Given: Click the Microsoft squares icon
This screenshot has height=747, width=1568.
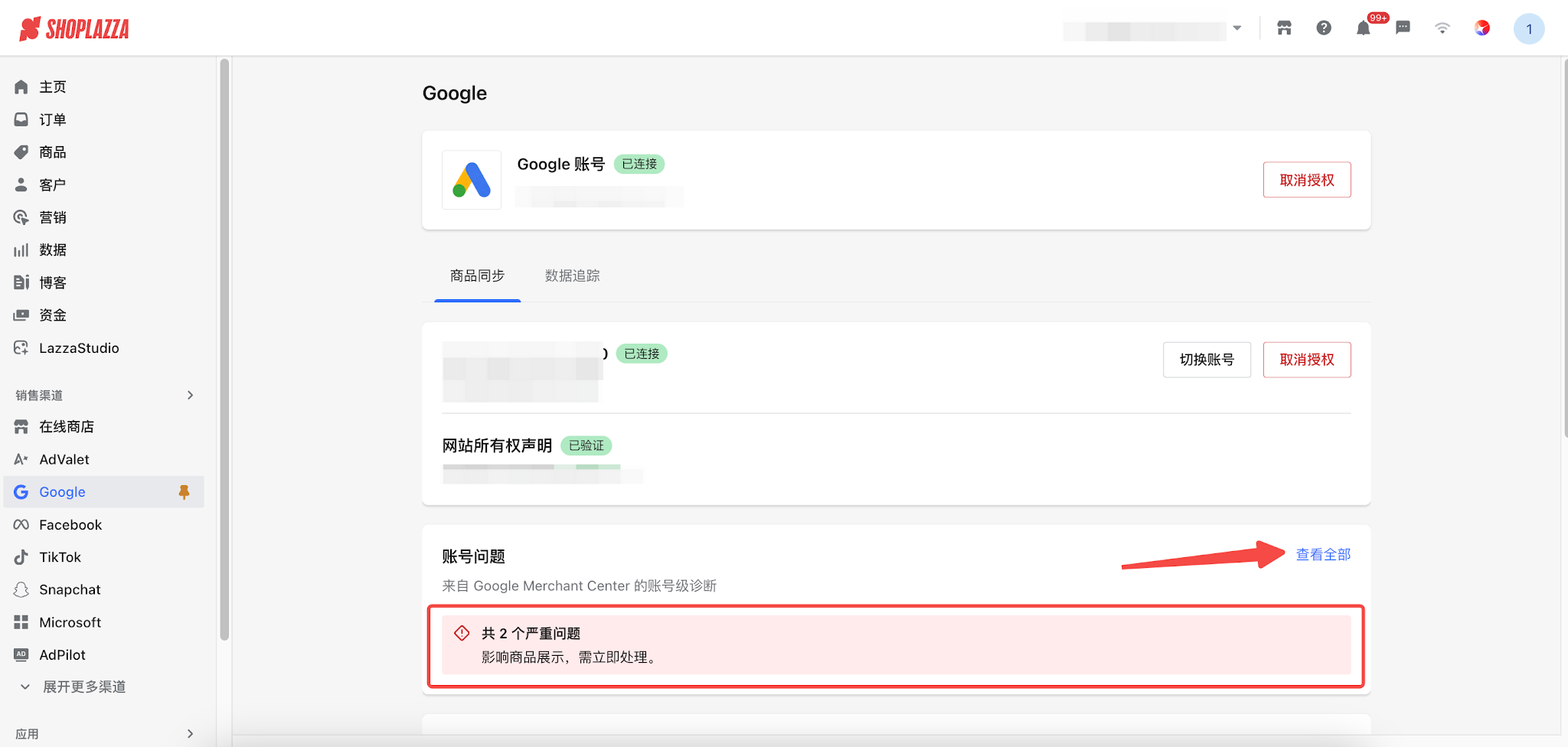Looking at the screenshot, I should point(21,622).
